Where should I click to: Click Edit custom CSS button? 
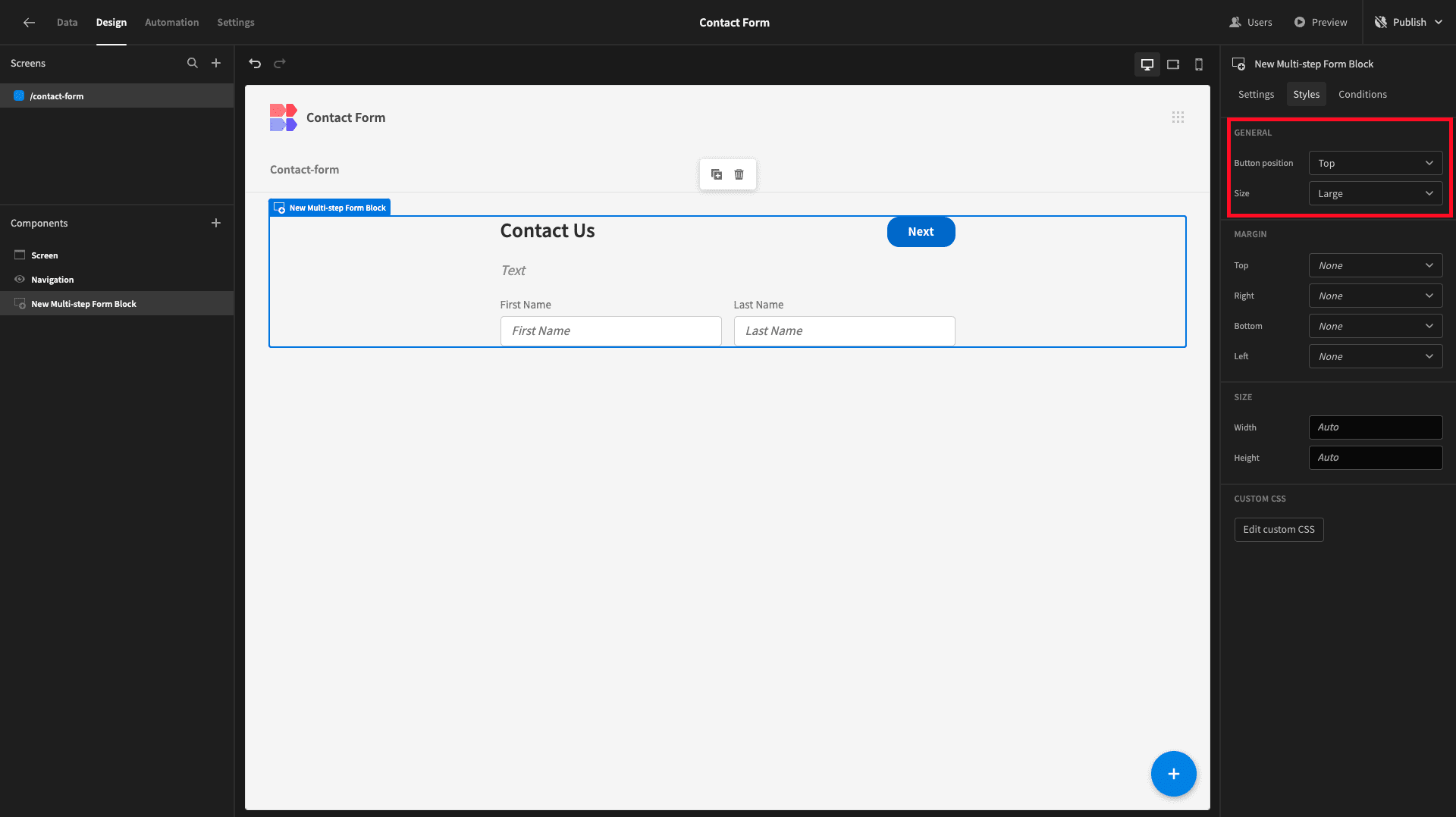(x=1279, y=530)
